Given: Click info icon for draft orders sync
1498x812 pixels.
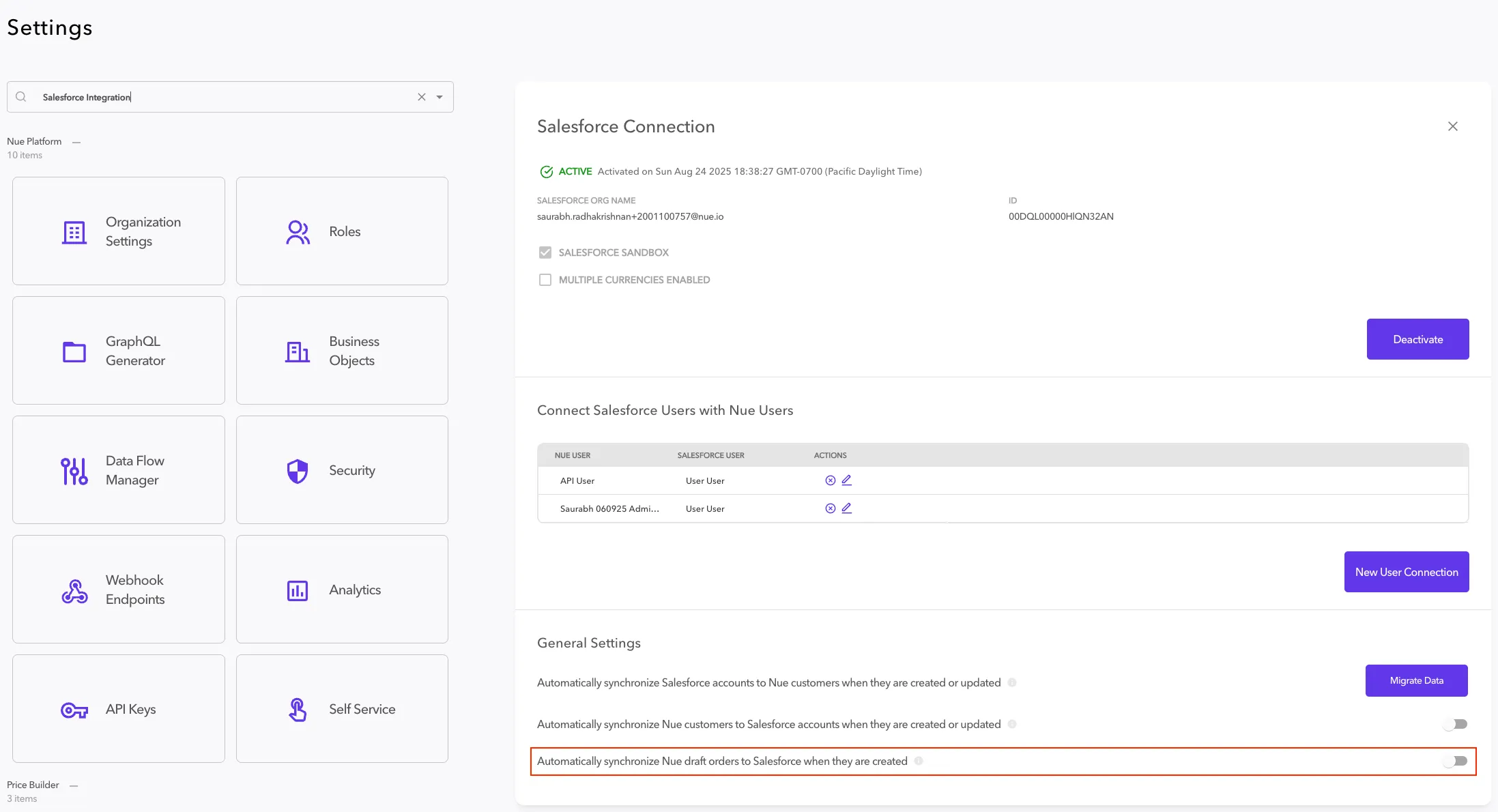Looking at the screenshot, I should pyautogui.click(x=919, y=761).
